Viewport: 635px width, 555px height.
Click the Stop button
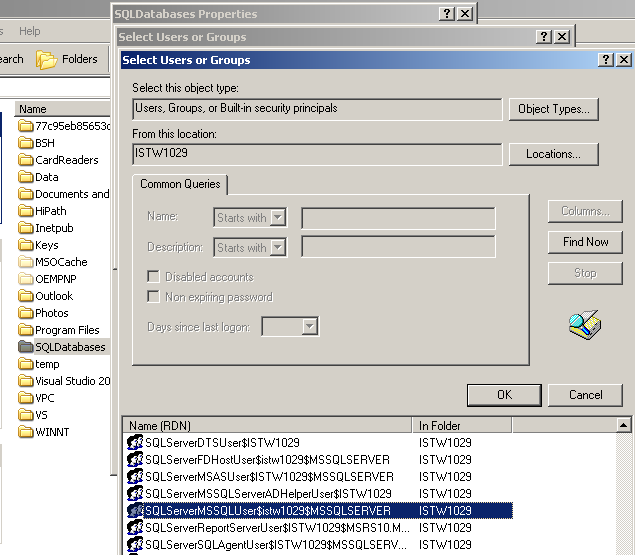tap(585, 273)
